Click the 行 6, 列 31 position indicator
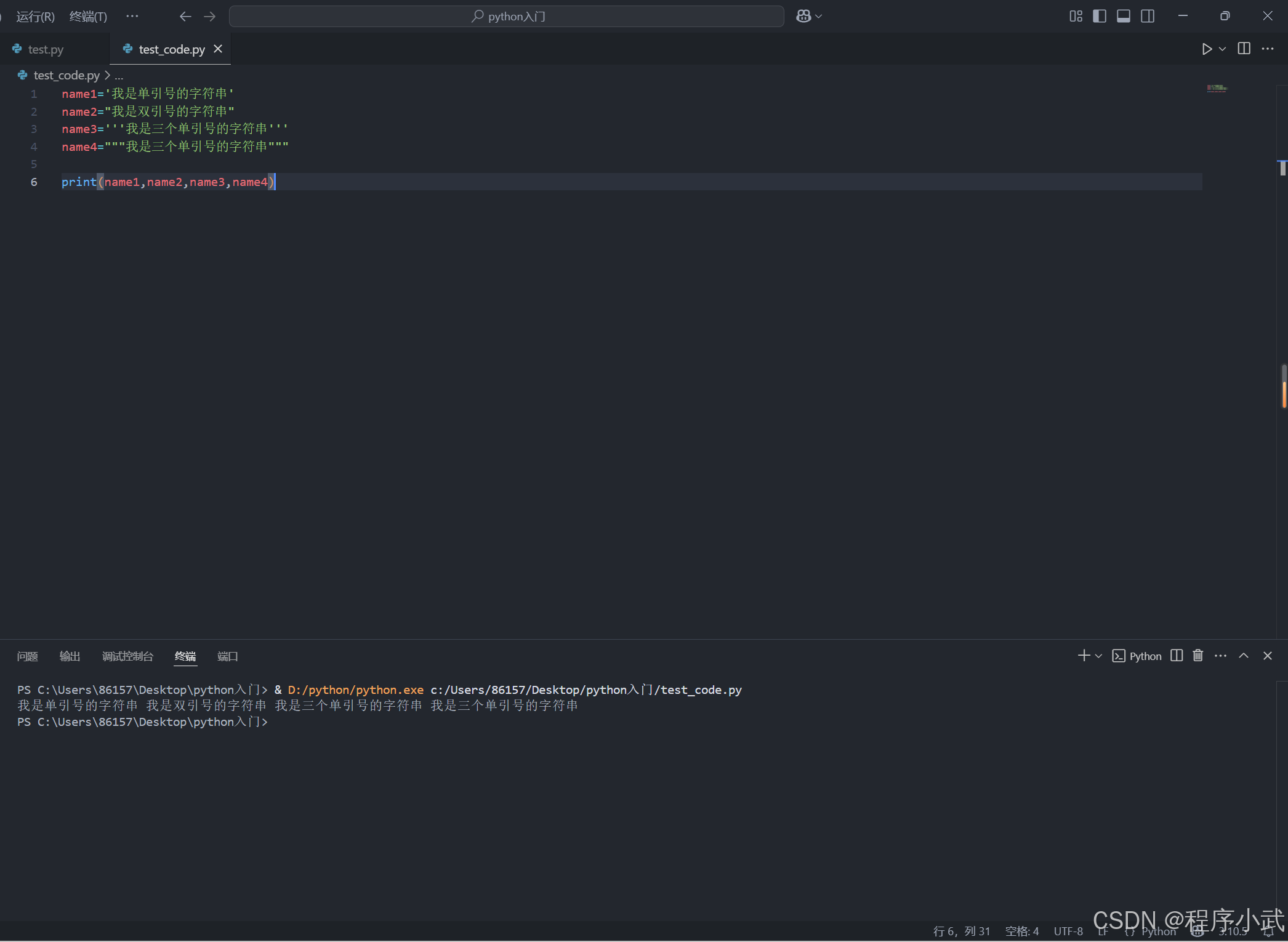The image size is (1288, 942). [962, 931]
